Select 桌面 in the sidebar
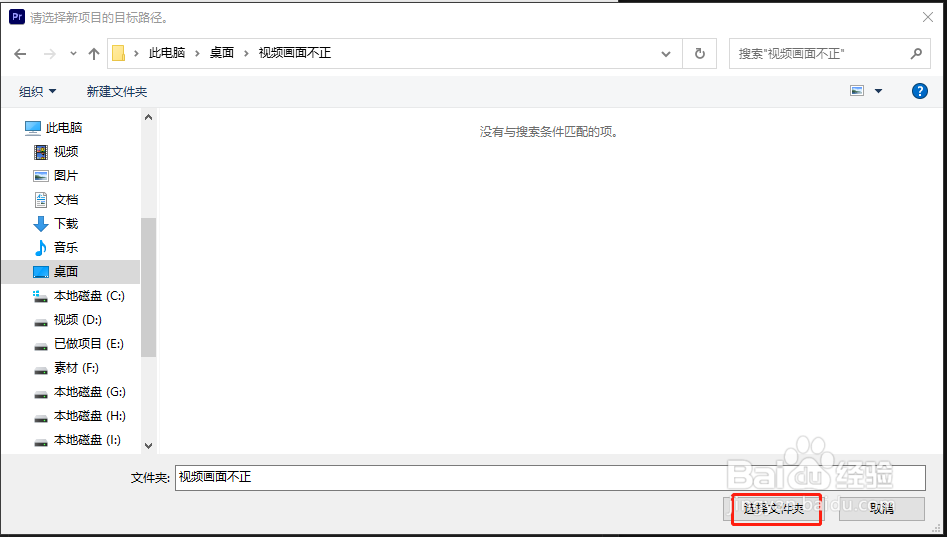 coord(70,272)
